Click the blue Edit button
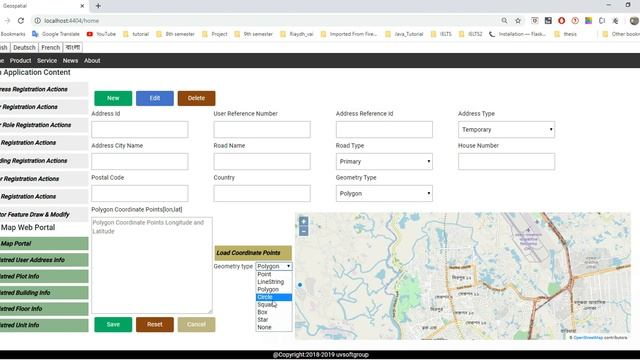Screen dimensions: 640x360 click(x=155, y=98)
